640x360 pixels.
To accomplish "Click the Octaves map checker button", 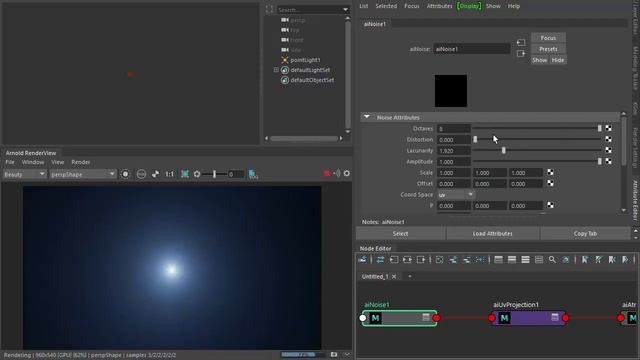I will coord(609,128).
